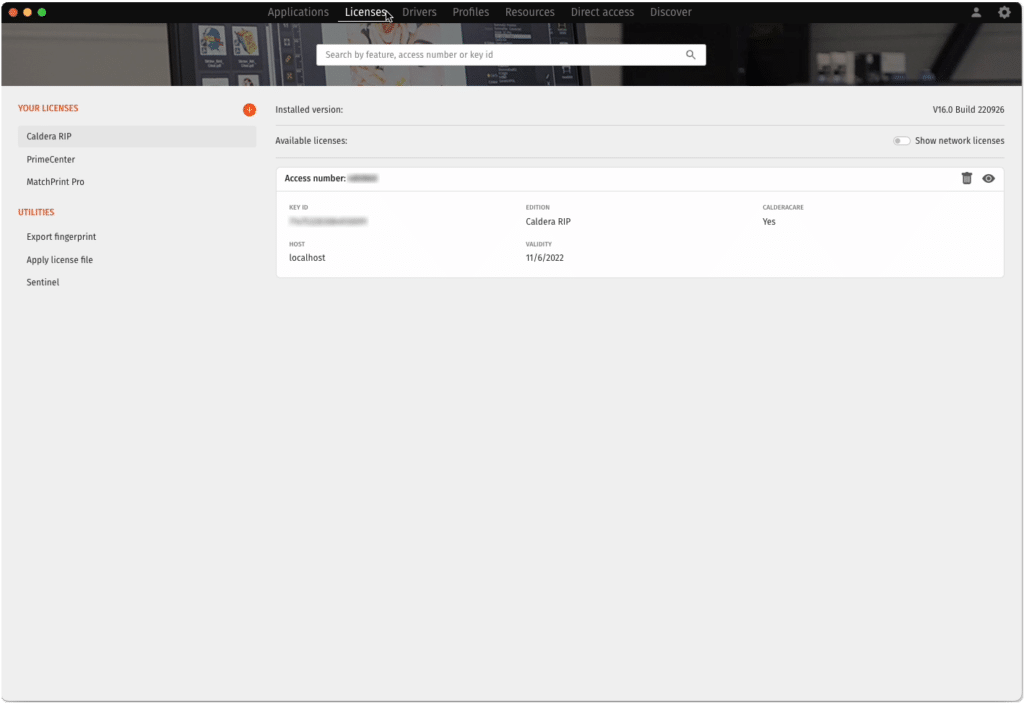Click the license search input field
This screenshot has width=1024, height=703.
[511, 55]
